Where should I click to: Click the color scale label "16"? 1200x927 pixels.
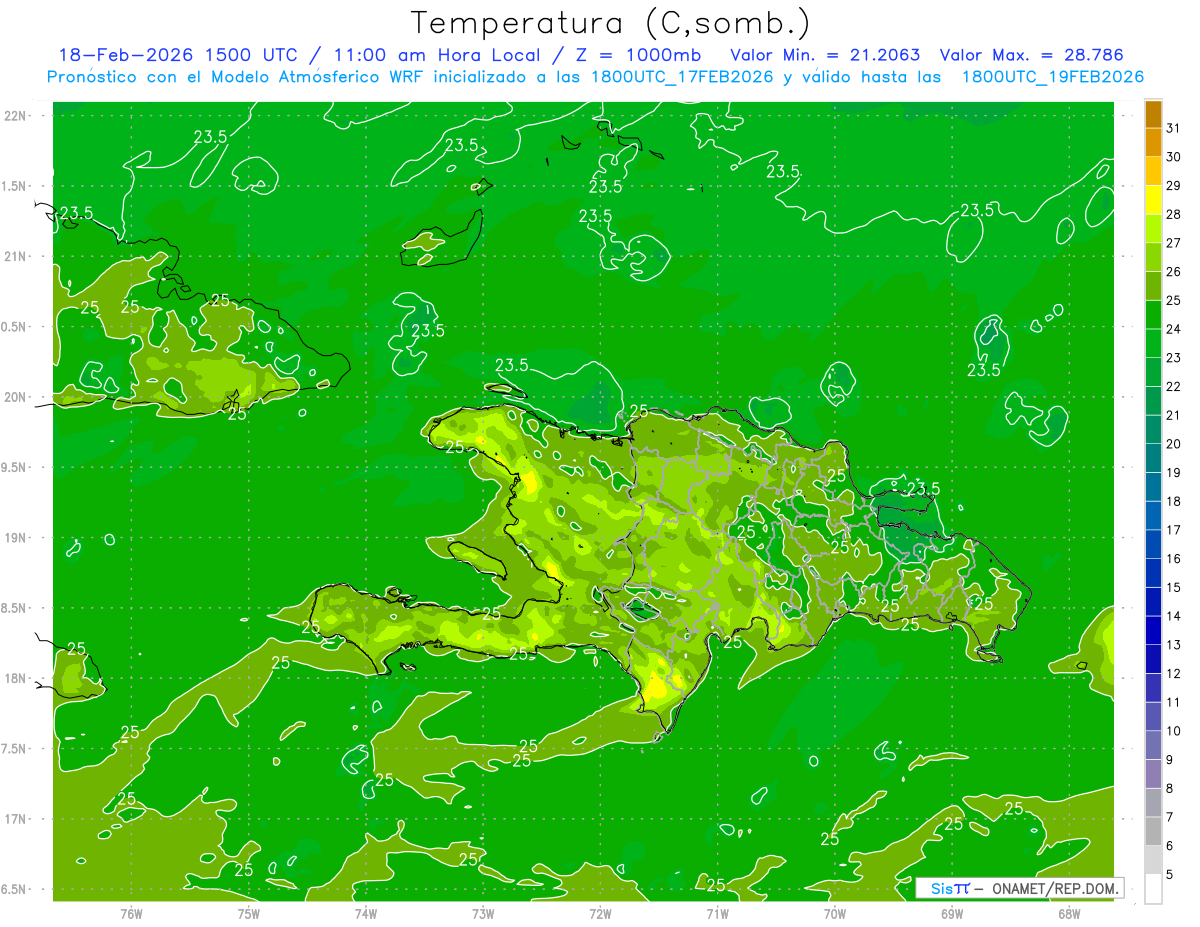click(1174, 559)
